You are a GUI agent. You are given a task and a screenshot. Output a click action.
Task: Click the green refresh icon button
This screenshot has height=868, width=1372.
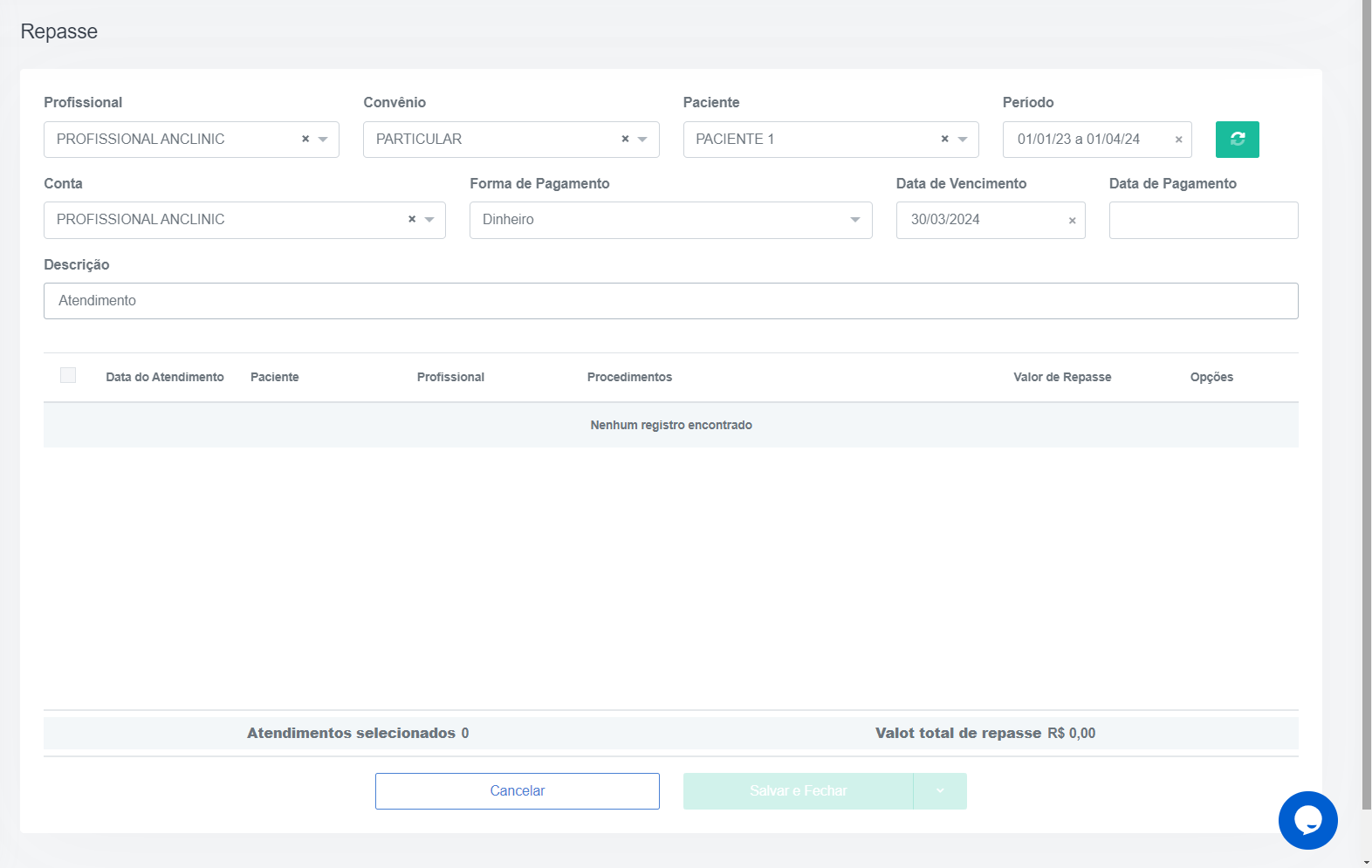click(x=1237, y=140)
